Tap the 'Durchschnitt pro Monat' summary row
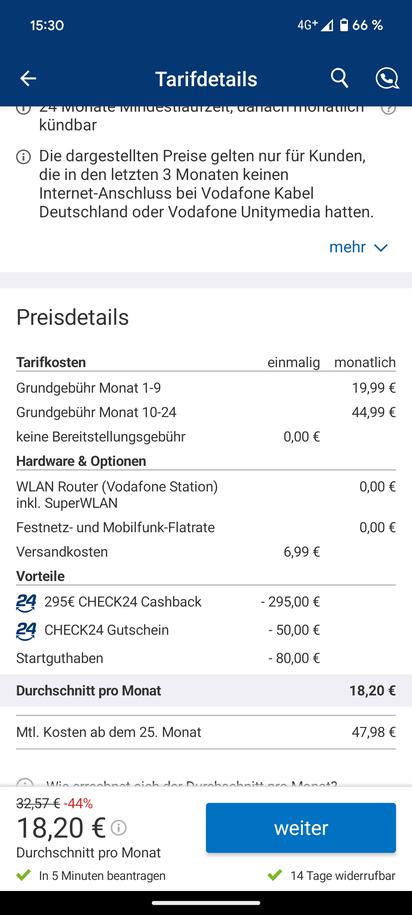The width and height of the screenshot is (412, 915). [206, 691]
